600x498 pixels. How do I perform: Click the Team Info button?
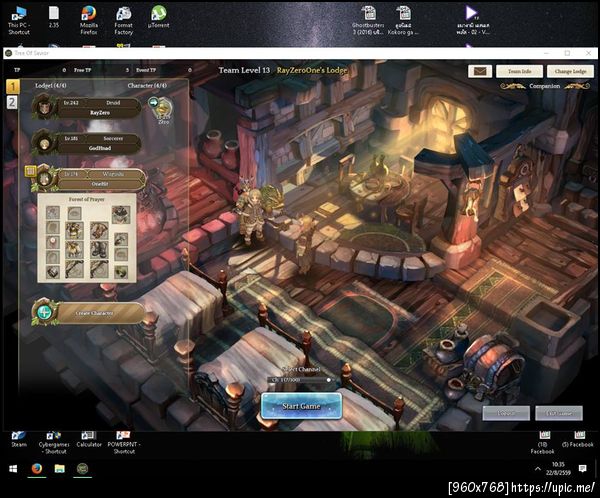click(519, 71)
